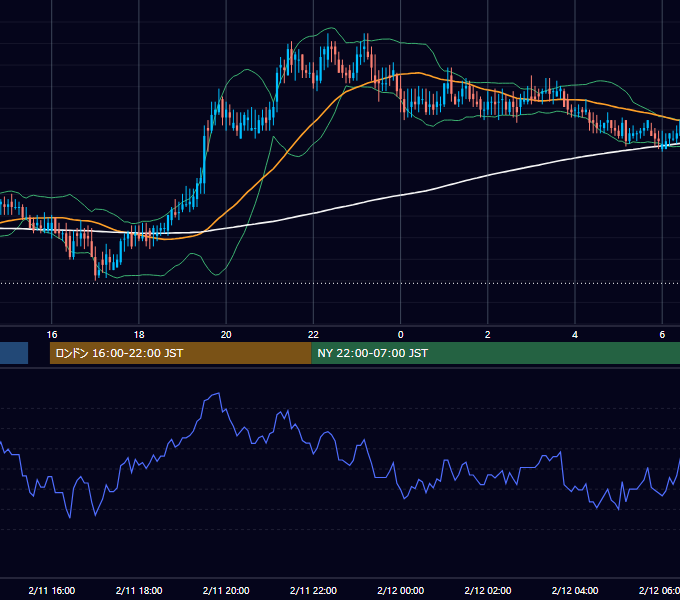Click the 2/11 16:00 time label
680x600 pixels.
tap(52, 590)
